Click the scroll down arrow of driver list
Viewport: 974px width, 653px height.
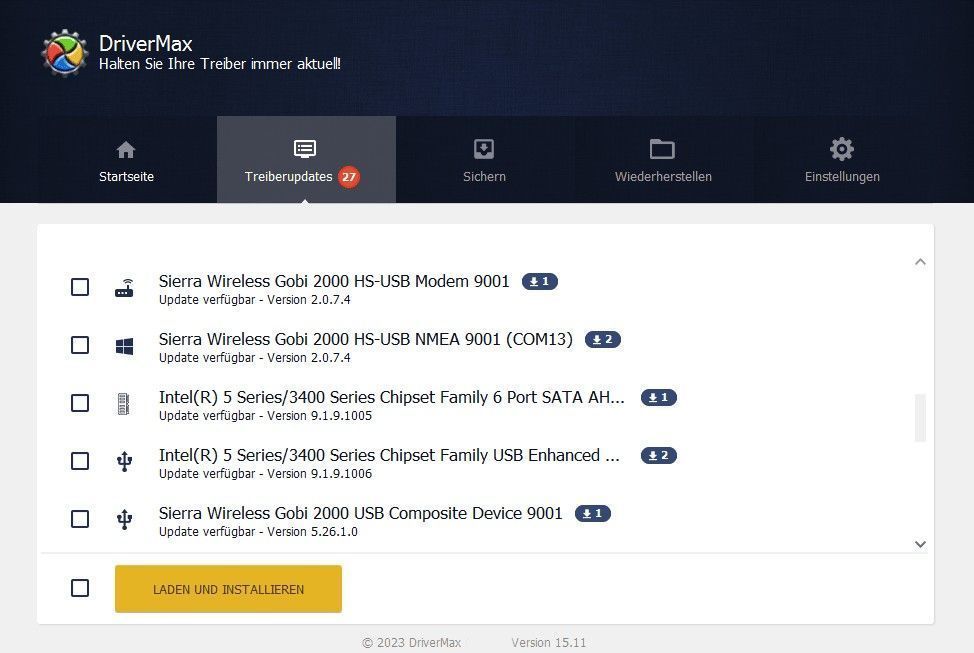click(921, 544)
